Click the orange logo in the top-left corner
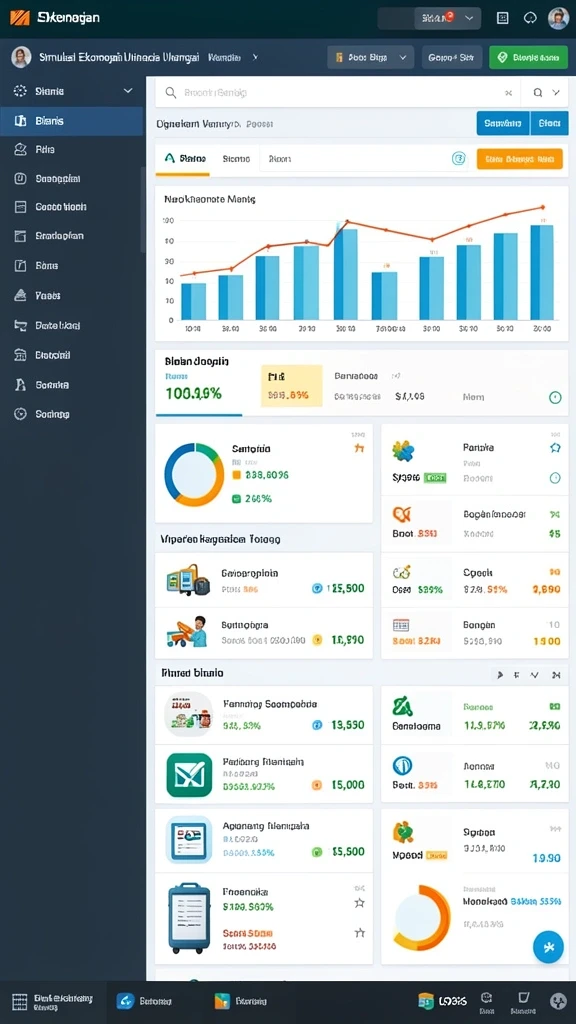This screenshot has height=1024, width=576. tap(20, 18)
